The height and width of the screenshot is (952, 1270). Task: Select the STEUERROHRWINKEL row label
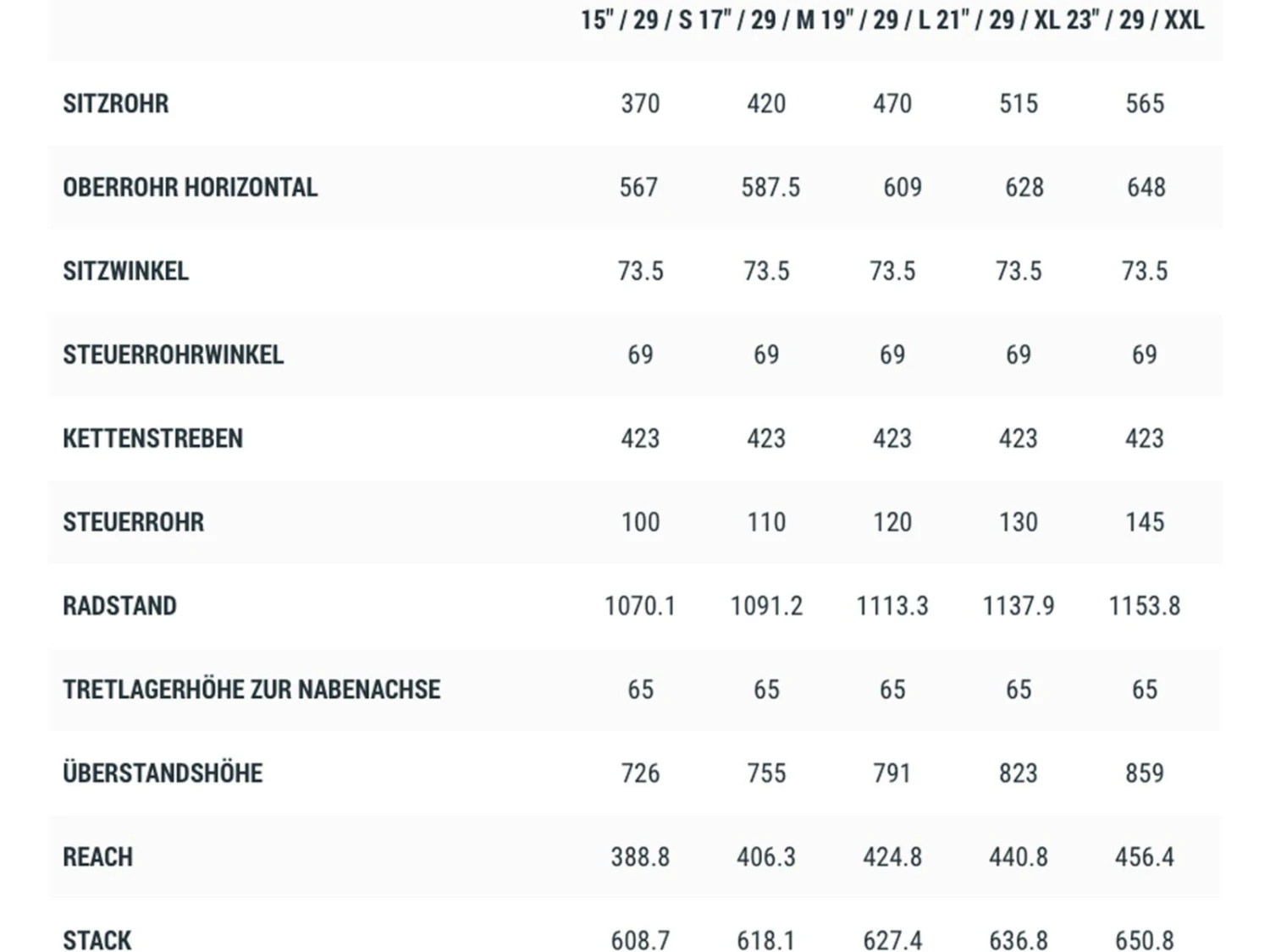click(x=174, y=355)
